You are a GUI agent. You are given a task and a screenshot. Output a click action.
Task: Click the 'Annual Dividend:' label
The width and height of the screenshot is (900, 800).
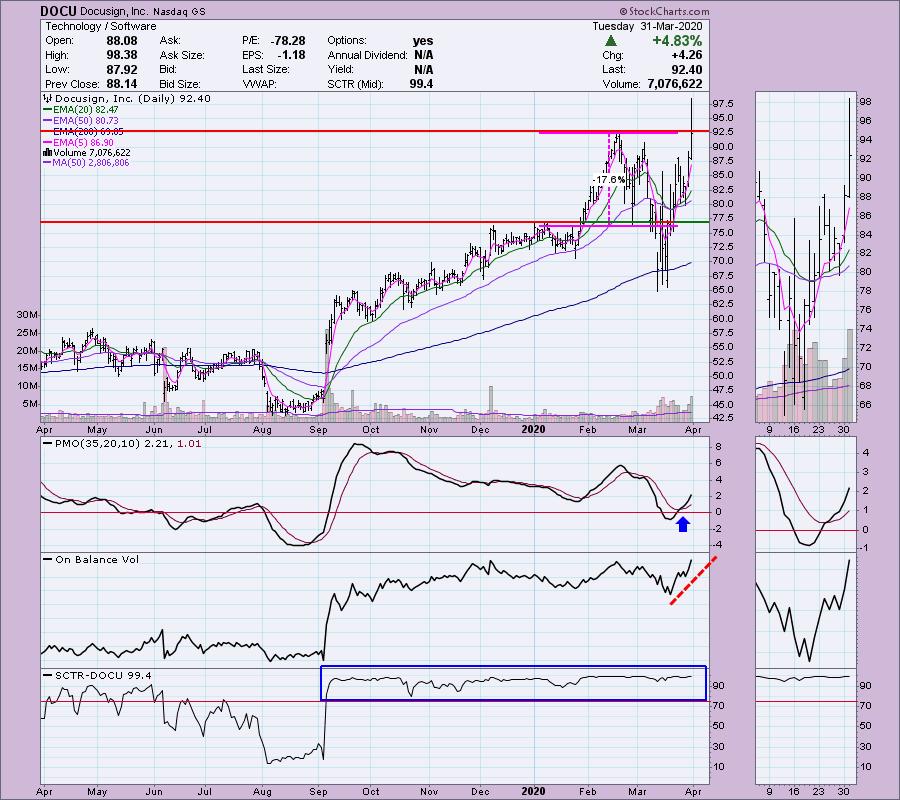pos(367,55)
